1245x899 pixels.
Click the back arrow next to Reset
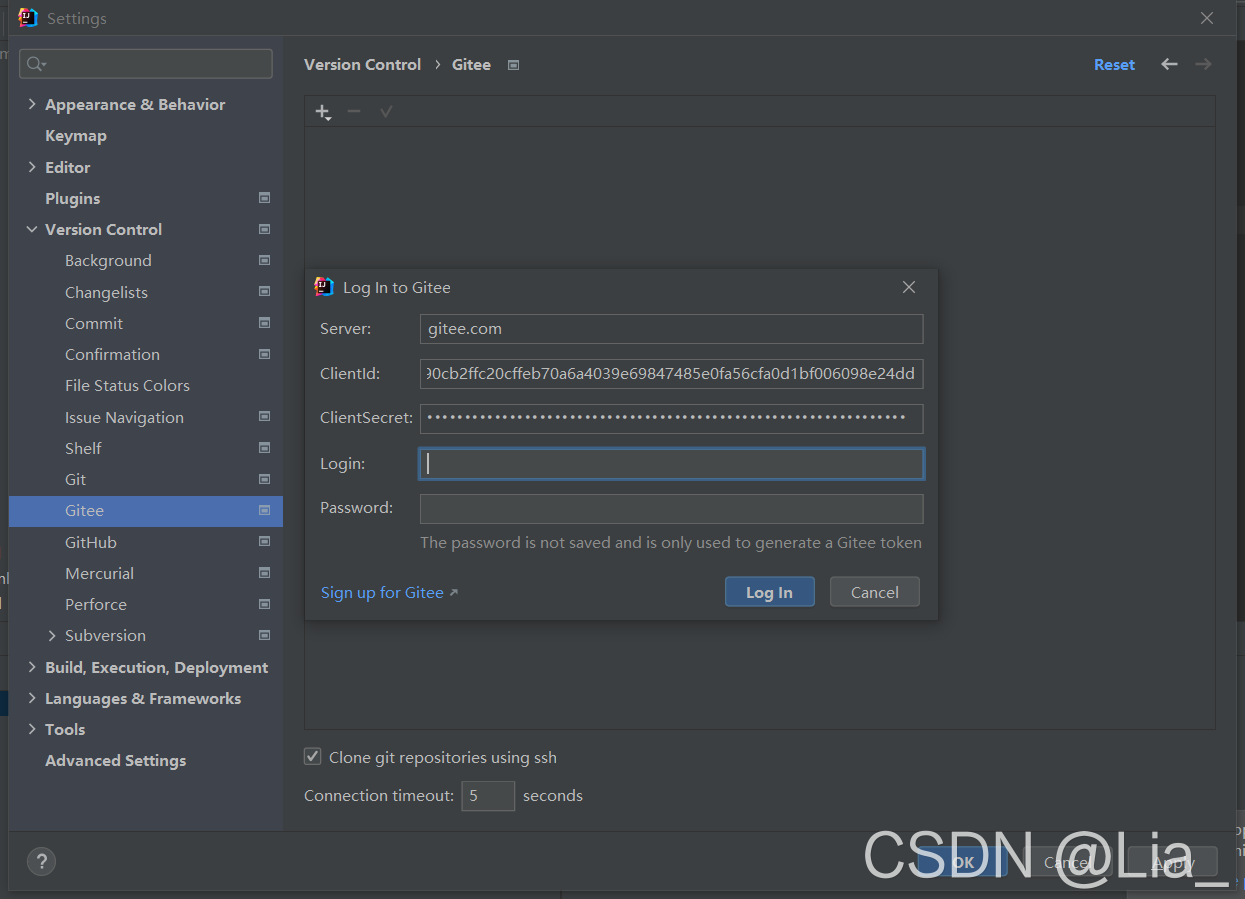(1169, 64)
